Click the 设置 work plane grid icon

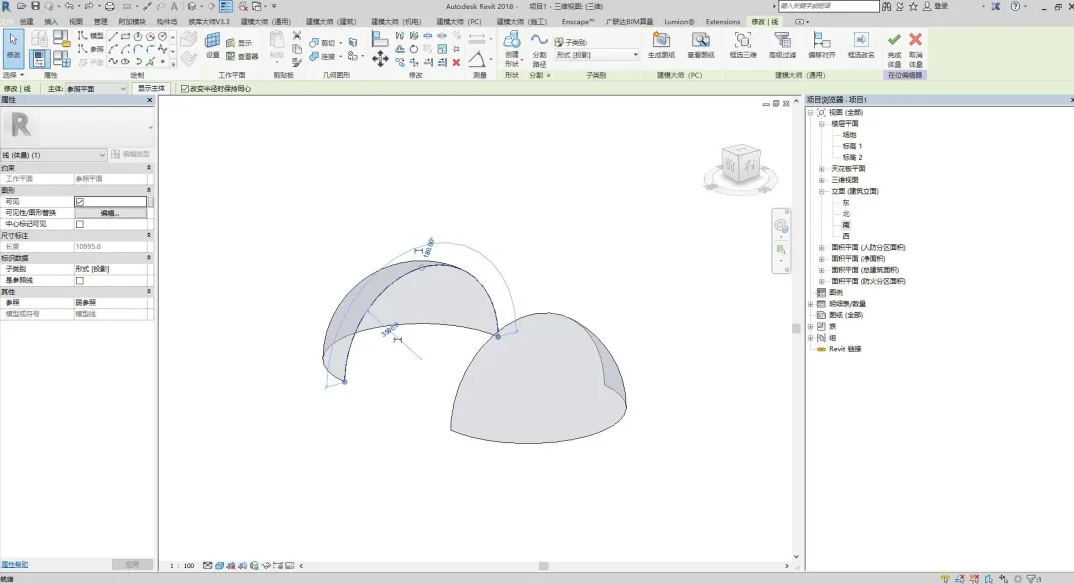212,41
